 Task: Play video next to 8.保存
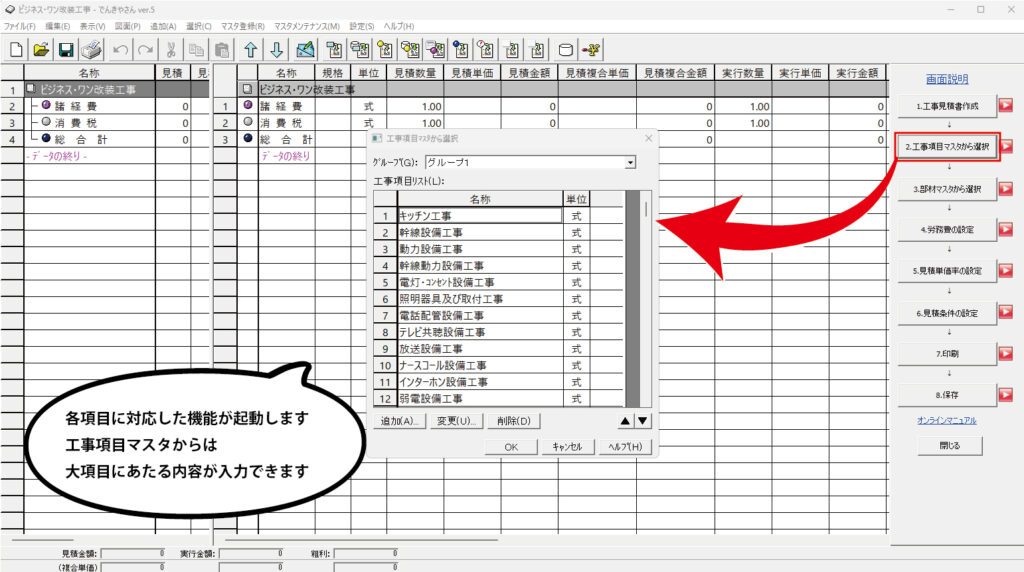click(x=1006, y=394)
